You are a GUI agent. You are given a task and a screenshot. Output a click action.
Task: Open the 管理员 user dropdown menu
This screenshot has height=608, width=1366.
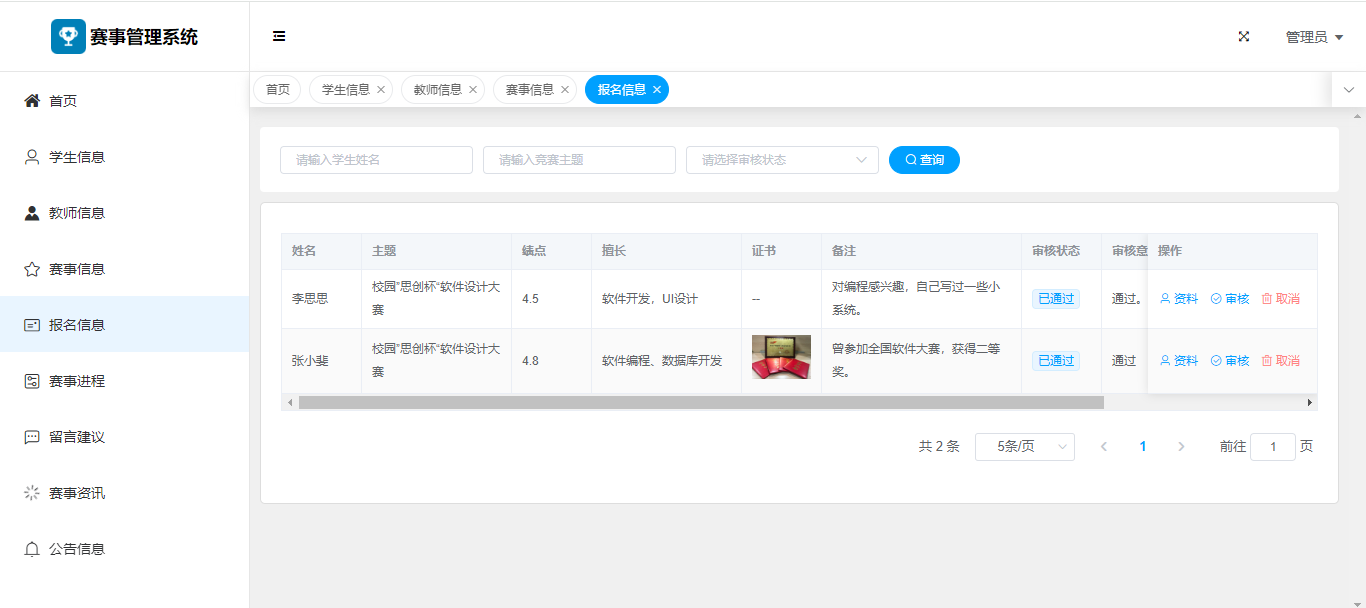pyautogui.click(x=1313, y=37)
